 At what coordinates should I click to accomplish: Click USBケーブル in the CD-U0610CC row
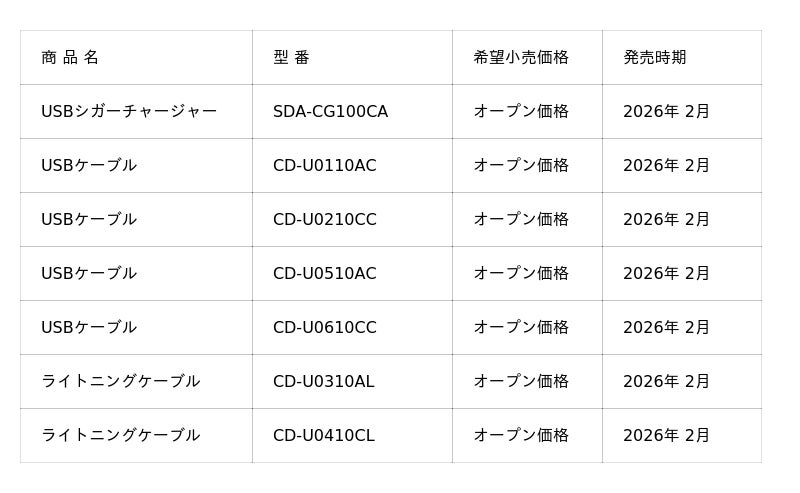click(89, 328)
